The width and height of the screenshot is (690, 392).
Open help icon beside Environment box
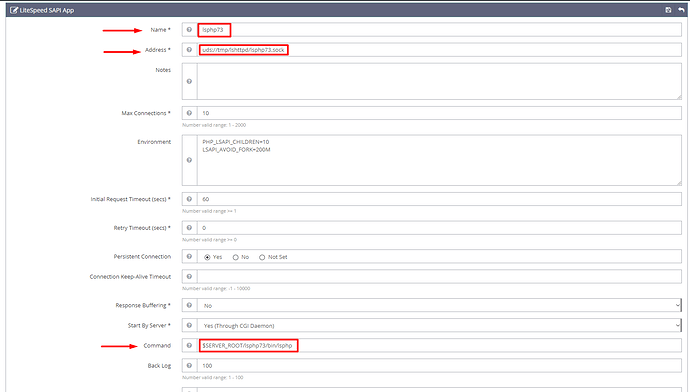[x=189, y=160]
